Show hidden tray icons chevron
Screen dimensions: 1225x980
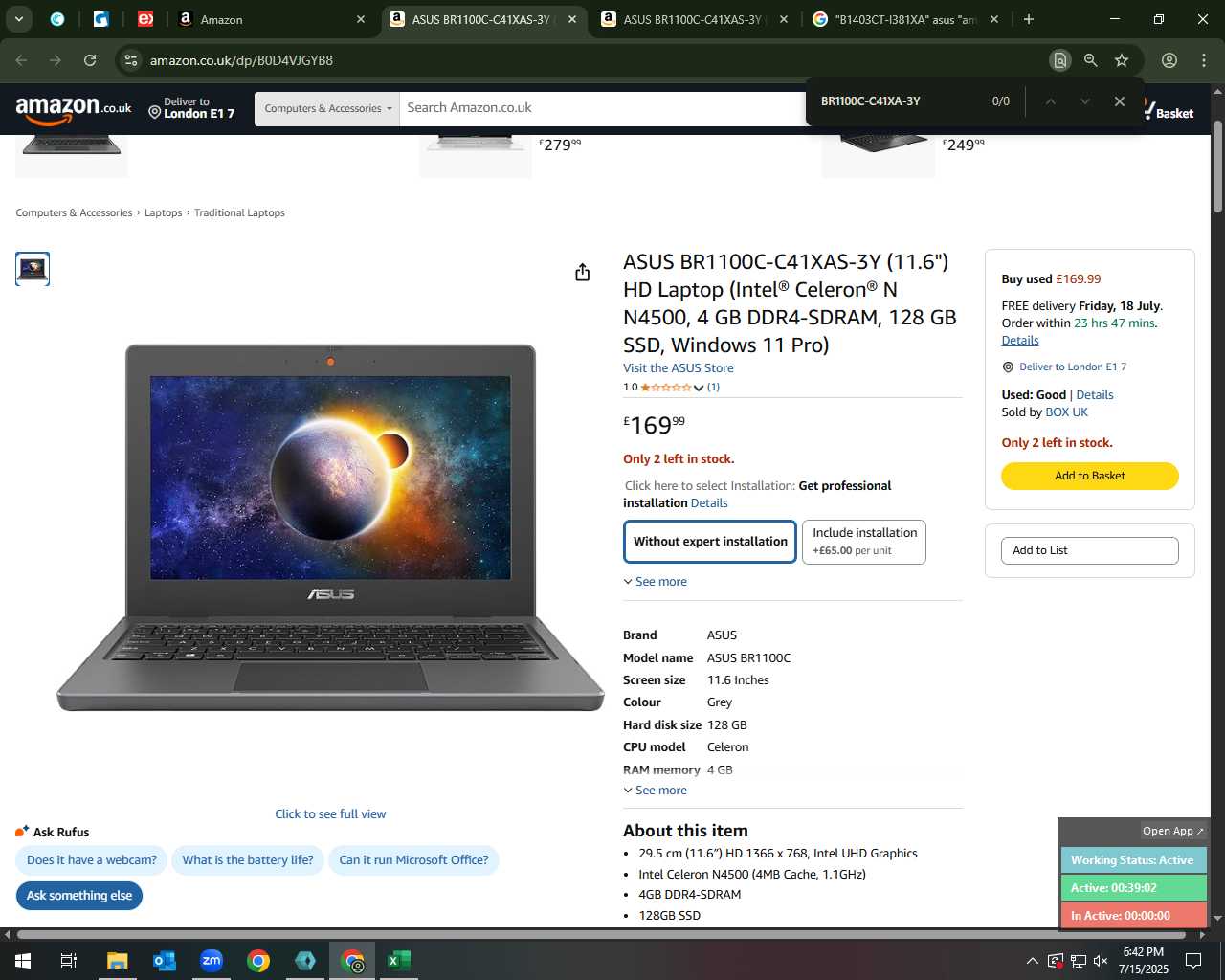click(1032, 961)
